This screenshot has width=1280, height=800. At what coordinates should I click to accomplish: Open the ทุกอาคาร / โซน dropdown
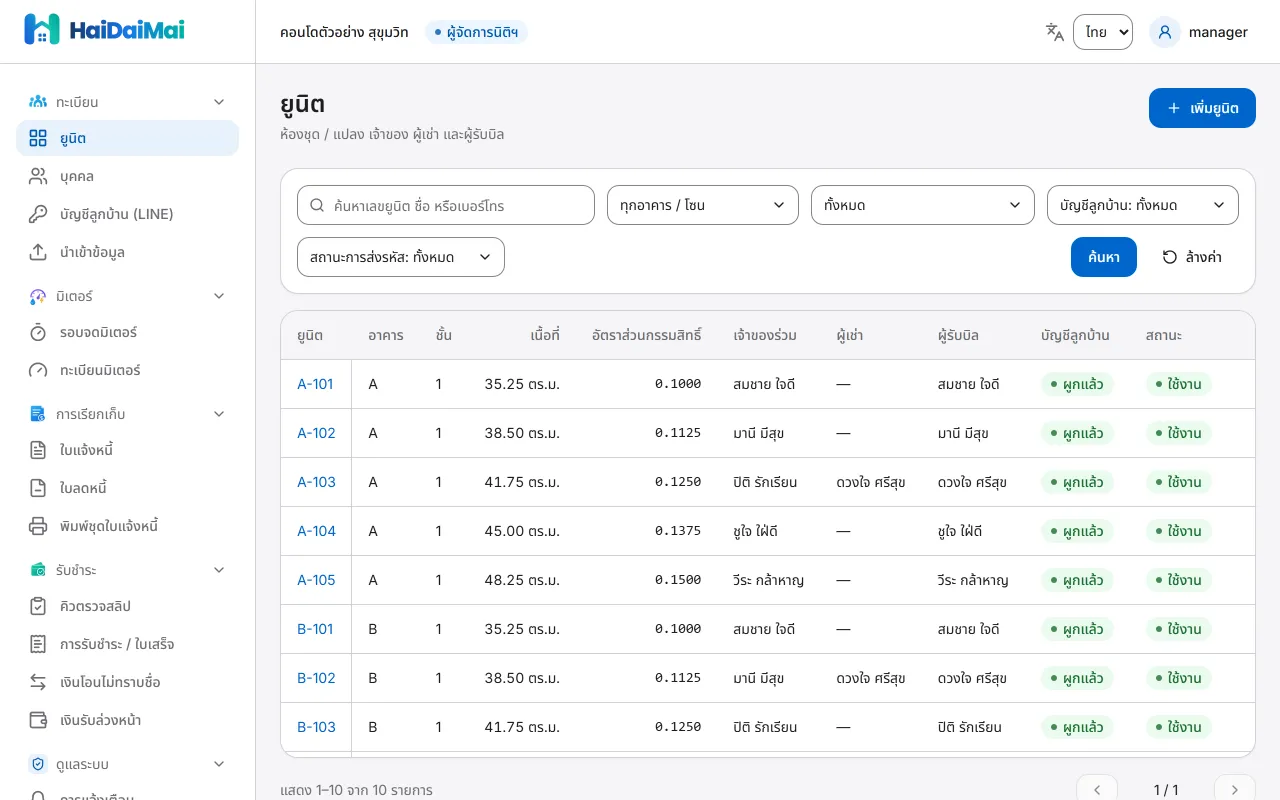click(x=703, y=205)
